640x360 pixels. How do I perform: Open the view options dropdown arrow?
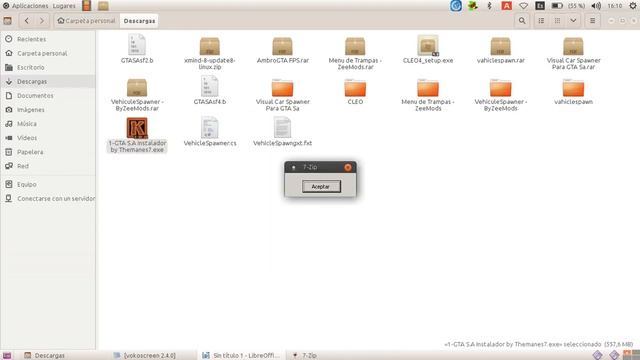[573, 21]
